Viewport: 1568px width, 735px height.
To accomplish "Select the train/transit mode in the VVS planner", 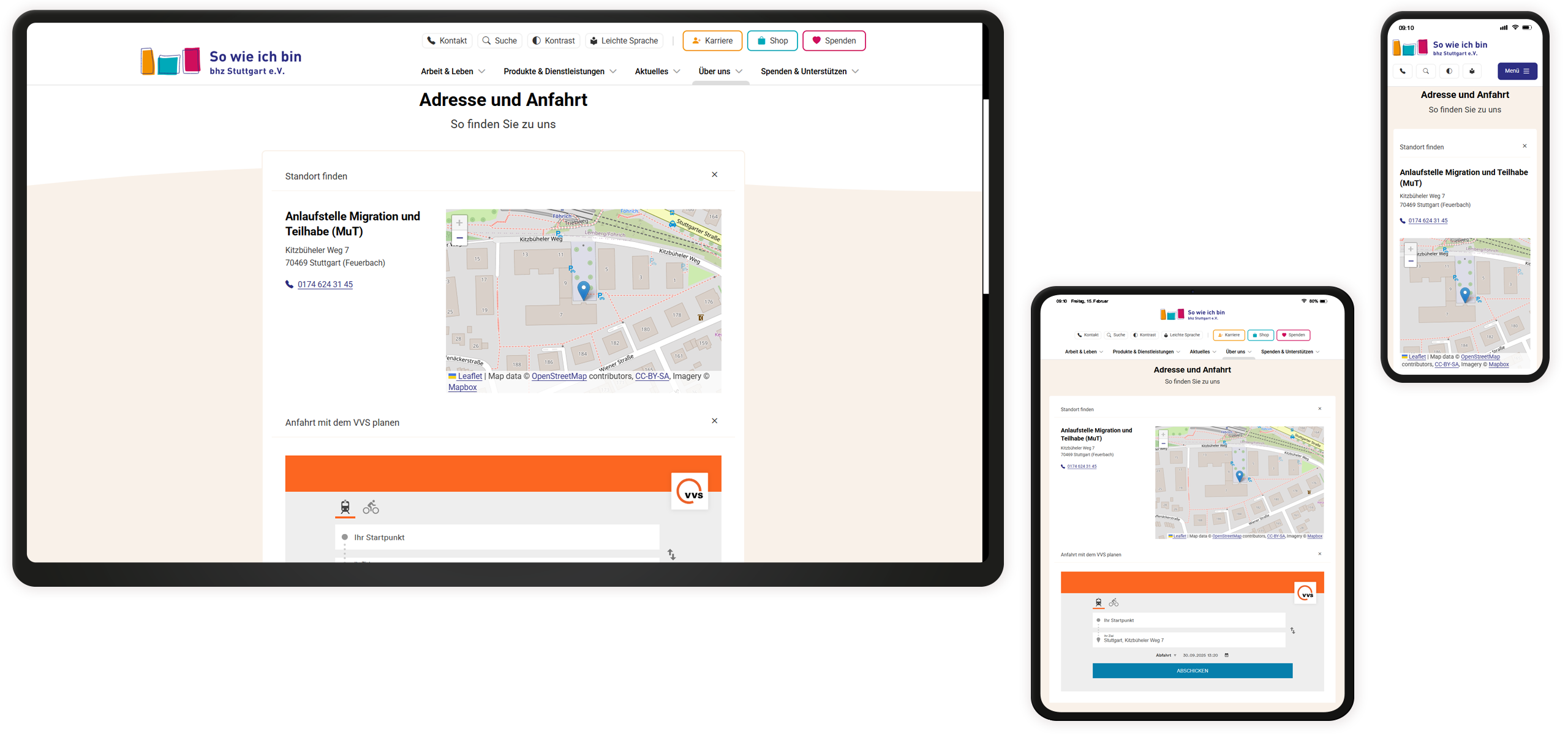I will click(345, 507).
